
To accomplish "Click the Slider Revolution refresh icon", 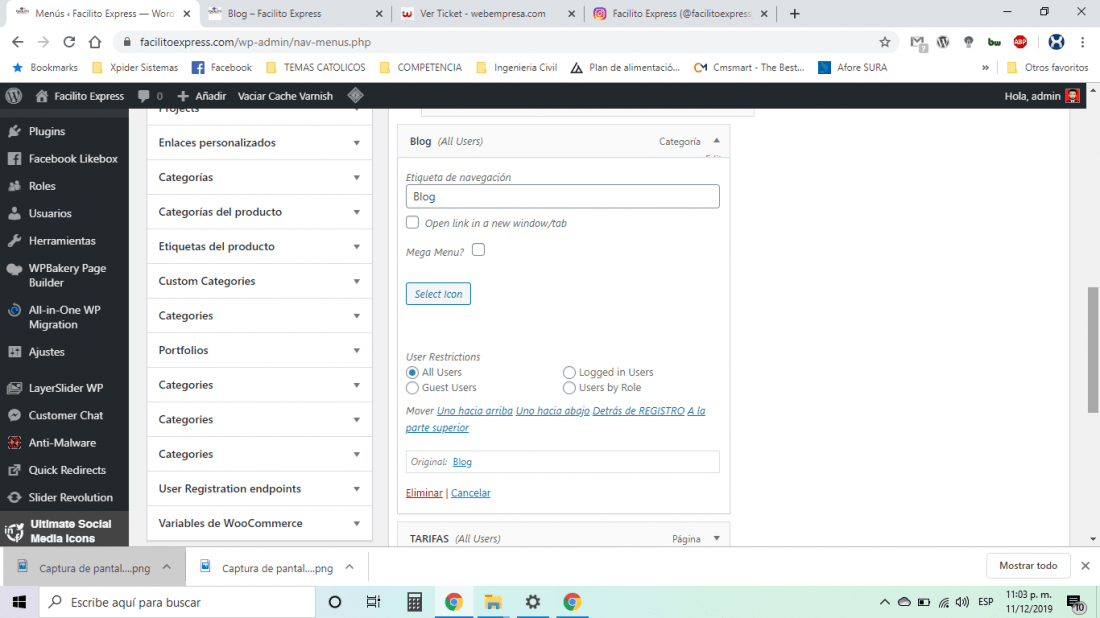I will pos(14,497).
